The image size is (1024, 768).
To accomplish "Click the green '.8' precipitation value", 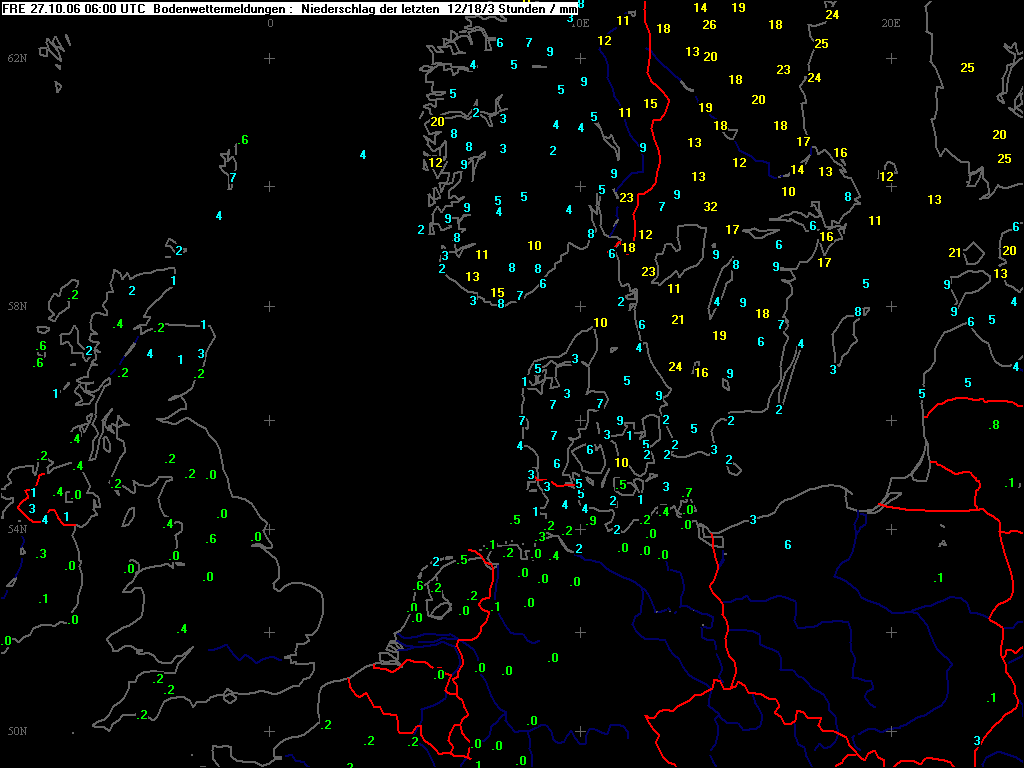I will [x=994, y=425].
